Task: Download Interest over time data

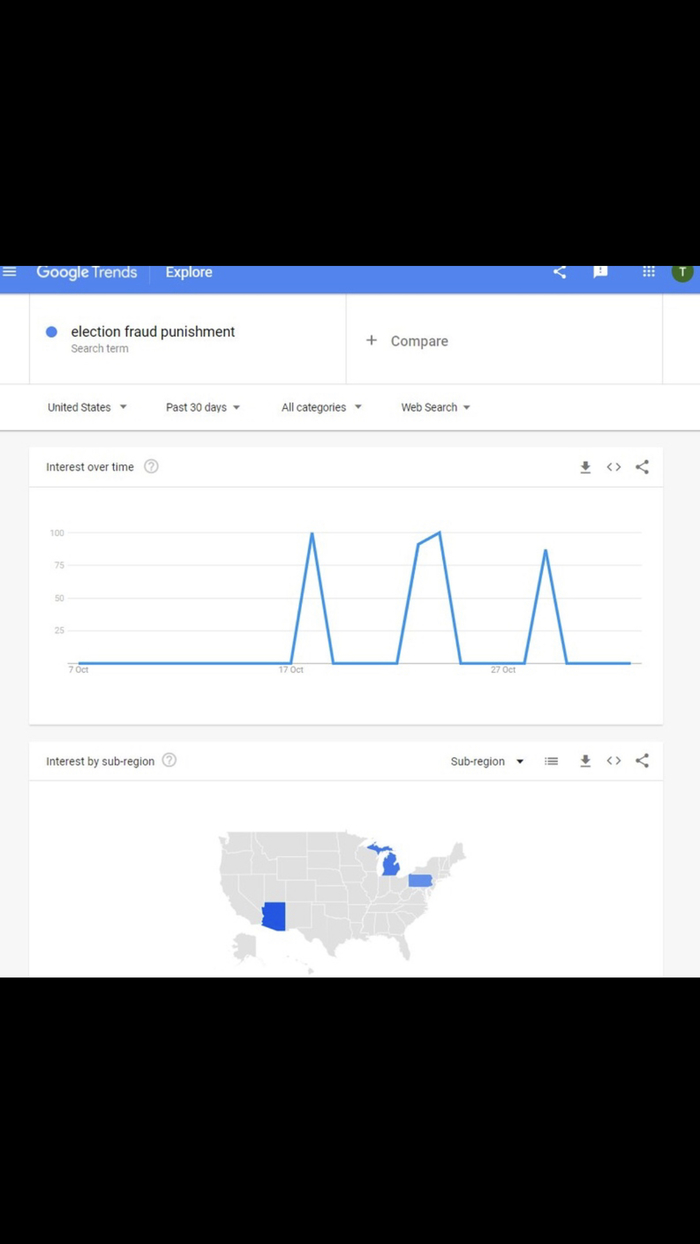Action: click(x=586, y=467)
